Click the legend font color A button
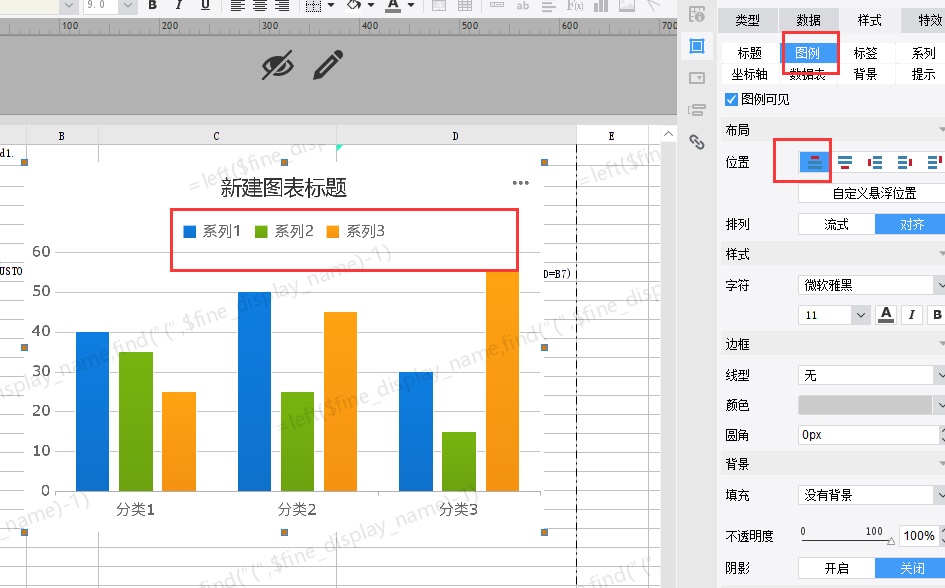 coord(886,314)
